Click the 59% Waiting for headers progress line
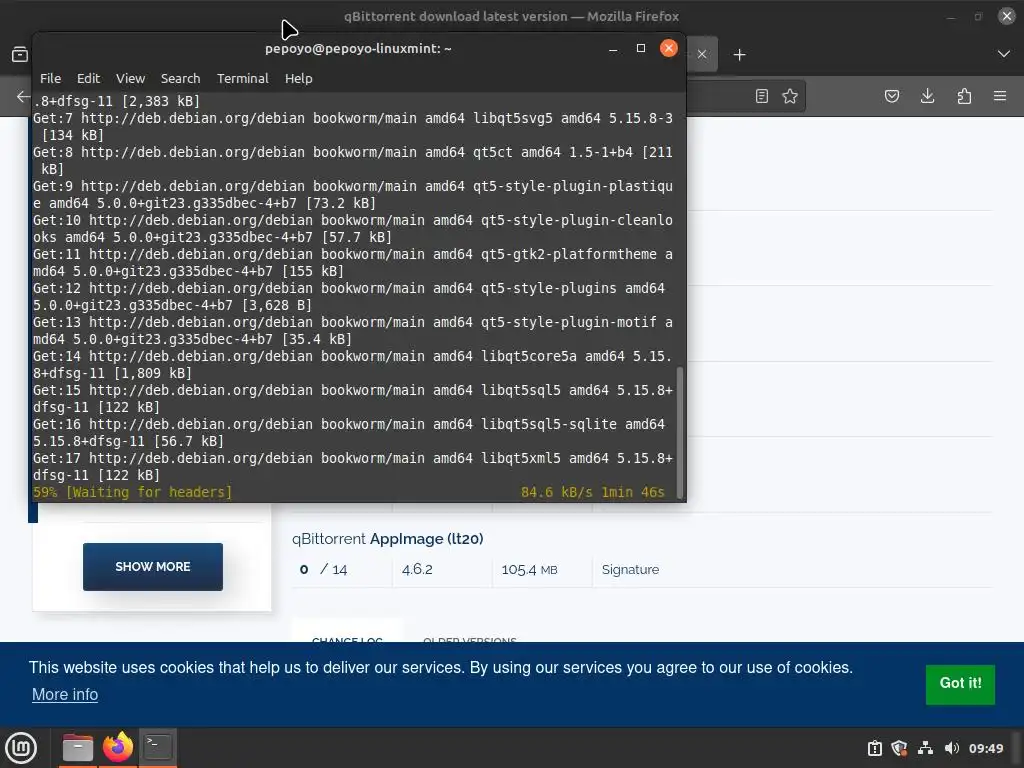This screenshot has height=768, width=1024. [x=133, y=492]
